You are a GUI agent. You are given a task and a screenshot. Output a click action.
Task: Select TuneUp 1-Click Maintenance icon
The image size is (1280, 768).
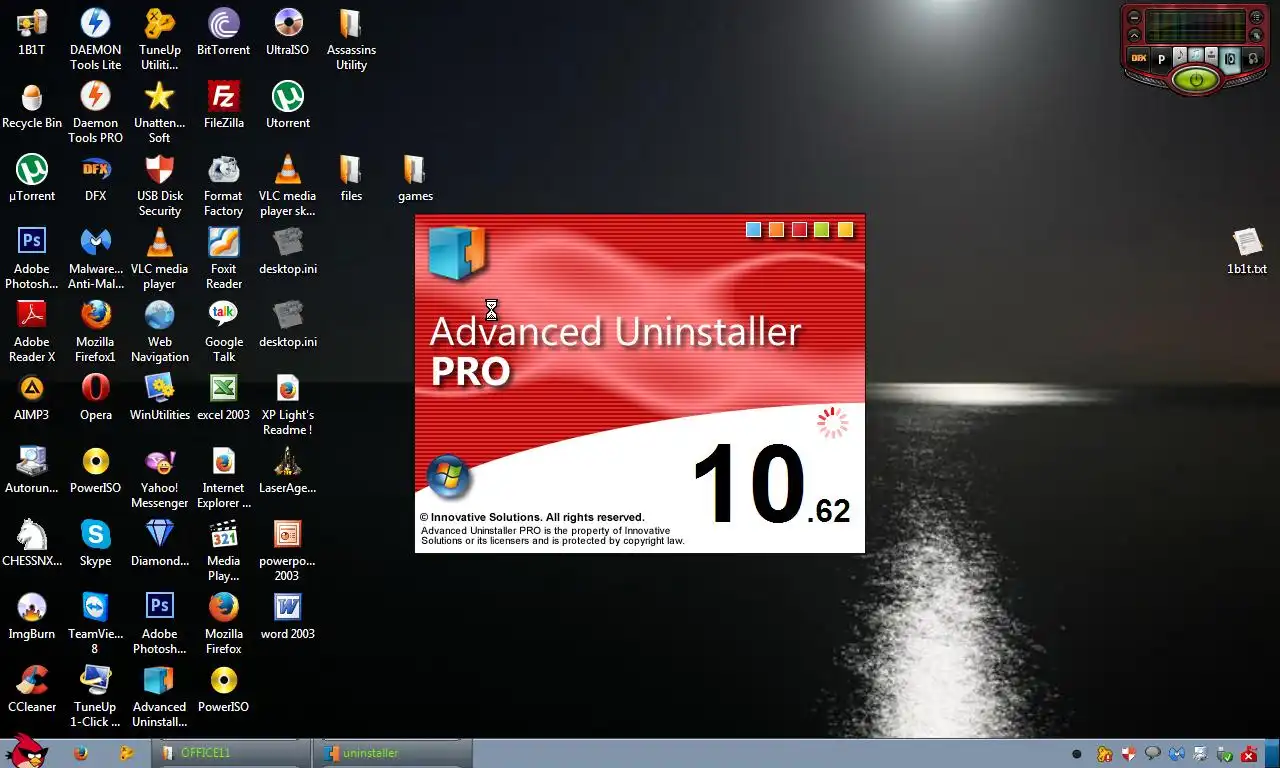tap(96, 696)
